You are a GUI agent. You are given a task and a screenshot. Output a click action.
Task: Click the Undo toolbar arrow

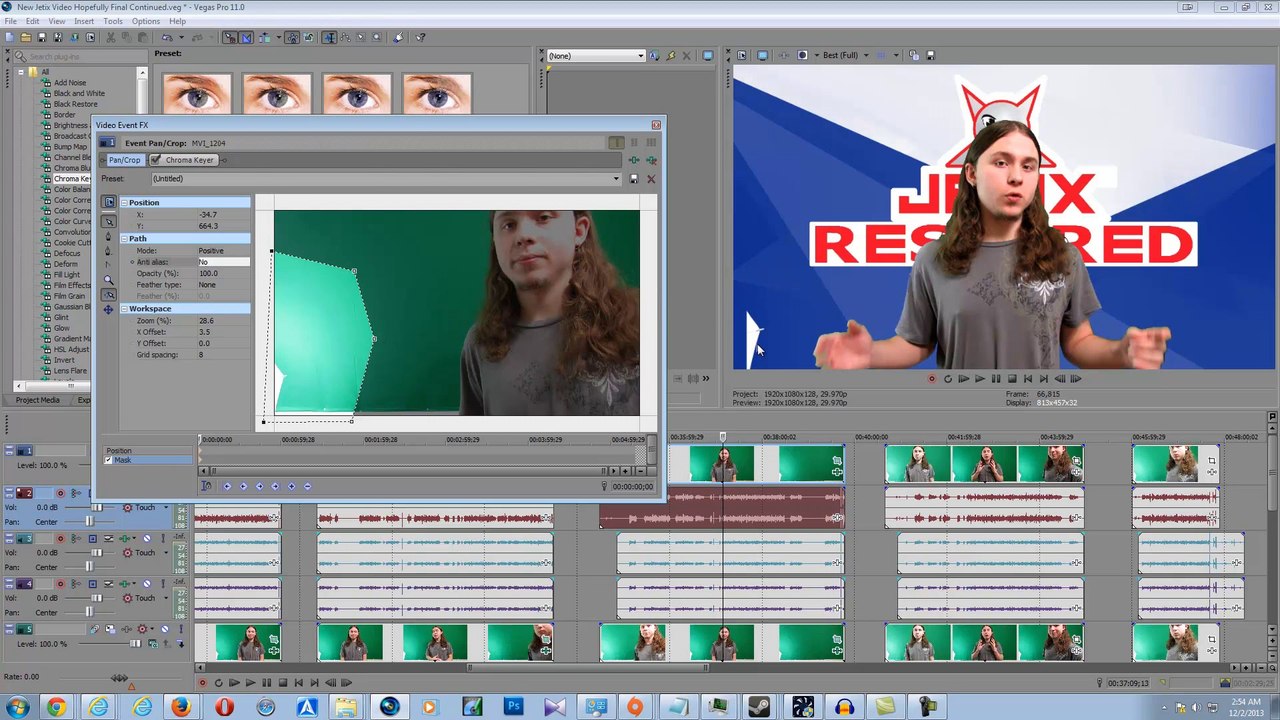168,38
